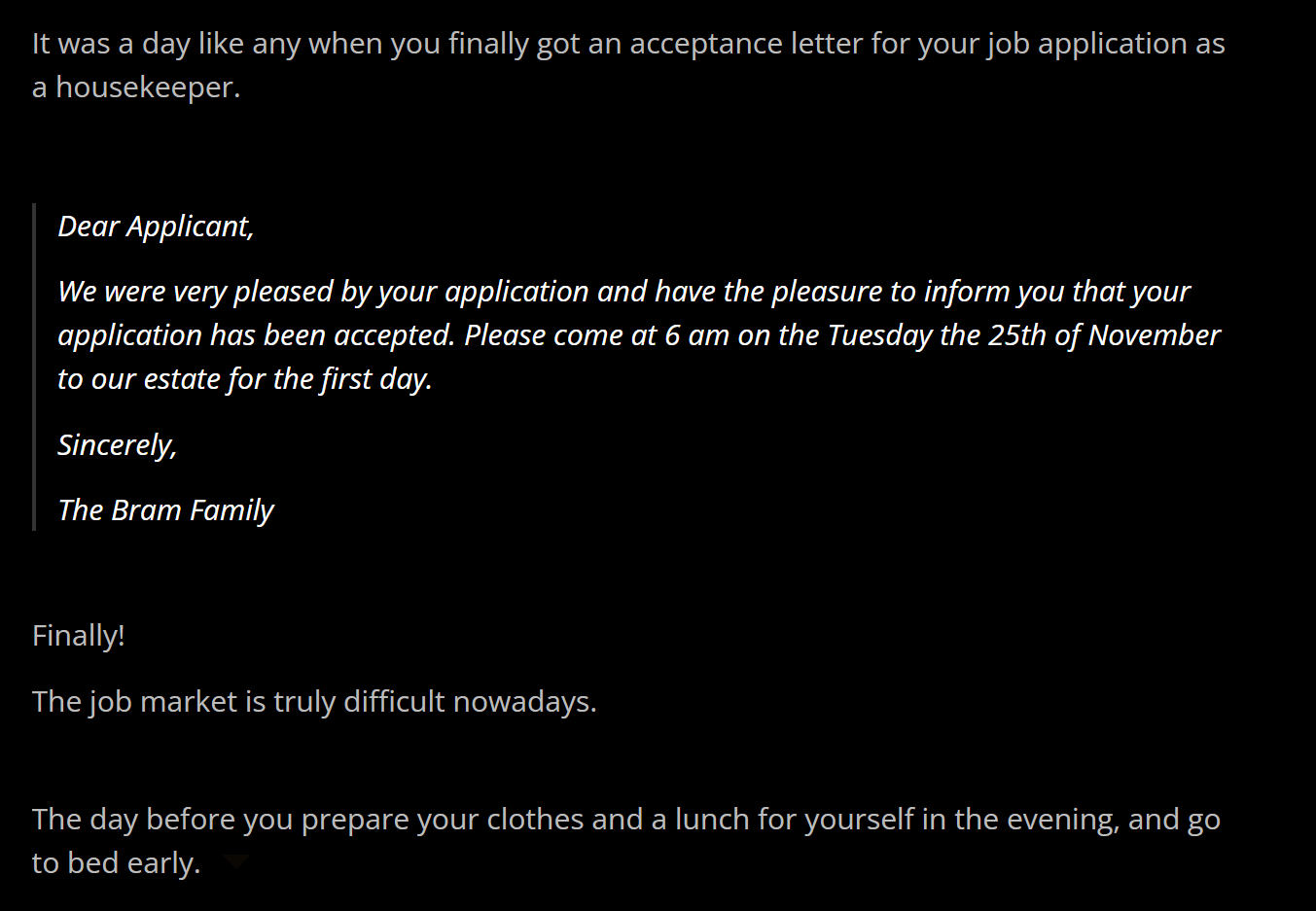Image resolution: width=1316 pixels, height=911 pixels.
Task: Click the 'Tuesday the 25th of November' date text
Action: tap(1023, 335)
